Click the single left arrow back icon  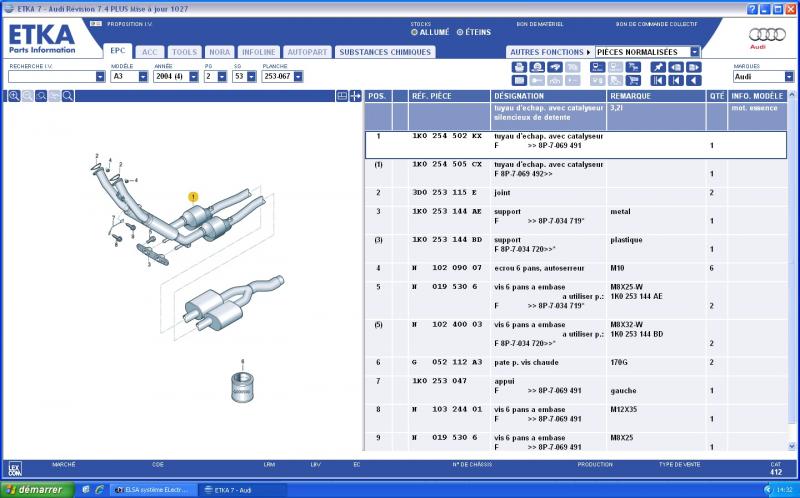tap(693, 81)
